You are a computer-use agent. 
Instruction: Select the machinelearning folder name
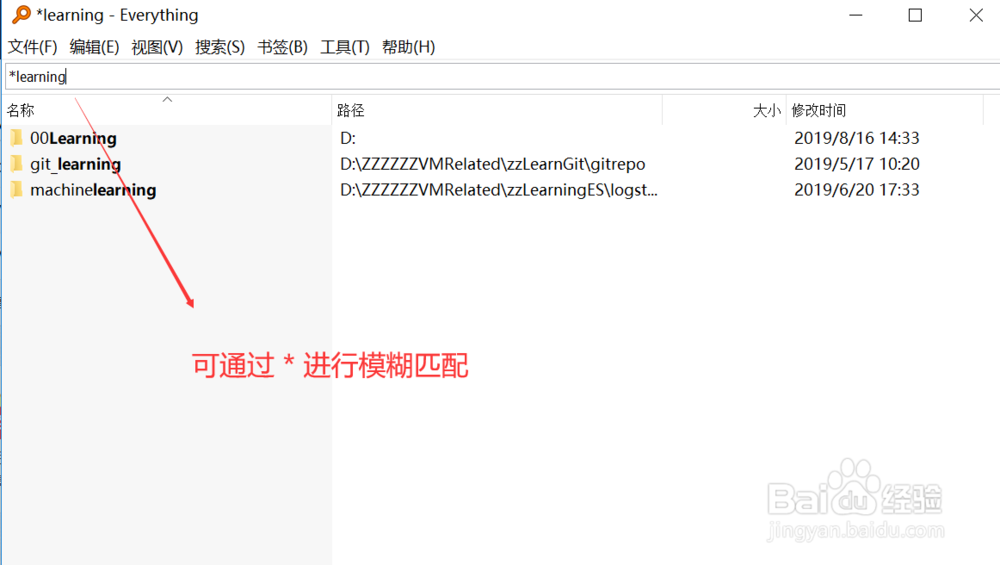coord(93,190)
